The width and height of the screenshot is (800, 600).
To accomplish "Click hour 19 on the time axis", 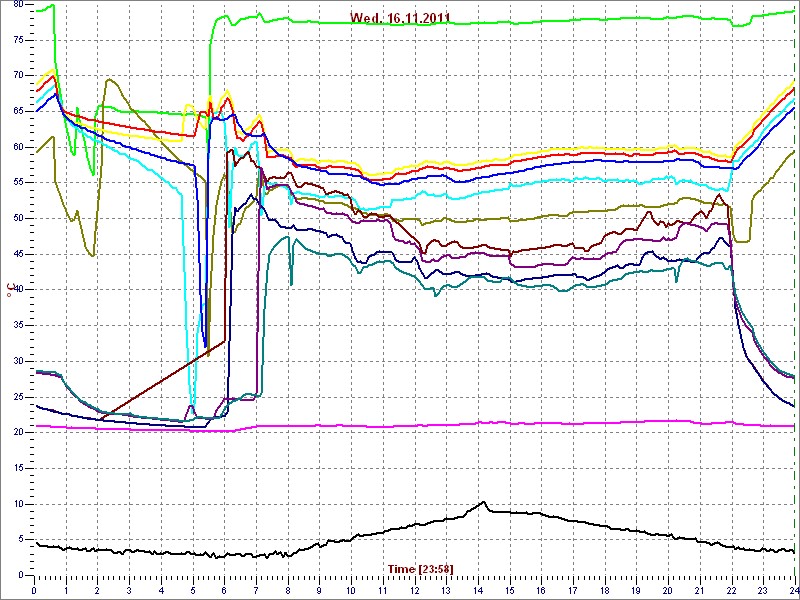I will (x=637, y=589).
